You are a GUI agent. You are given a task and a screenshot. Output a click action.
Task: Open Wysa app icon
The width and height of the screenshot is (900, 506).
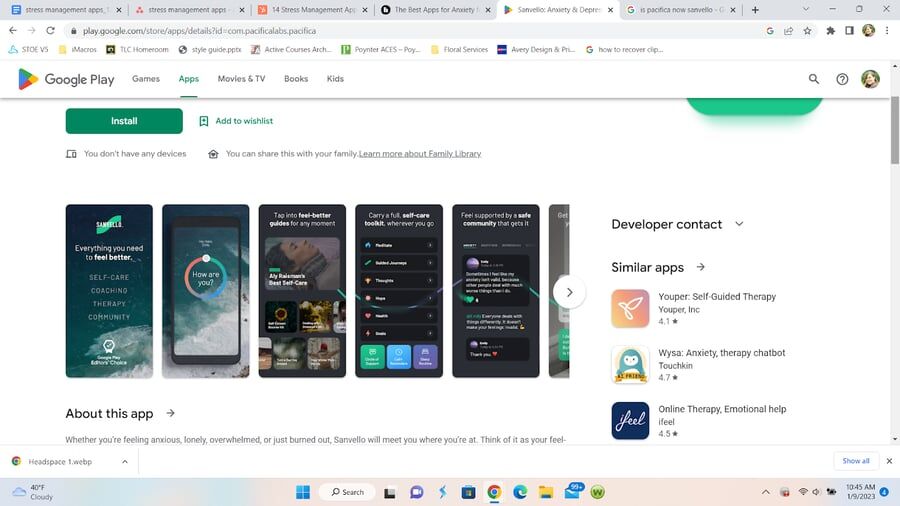click(x=630, y=365)
